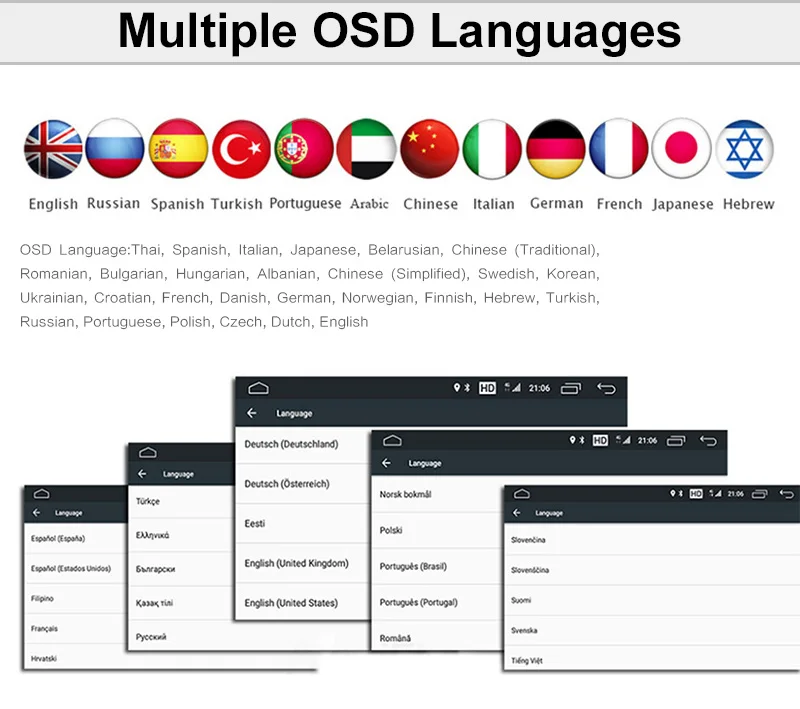Screen dimensions: 800x709
Task: Click the Hebrew Israel flag icon
Action: coord(744,149)
